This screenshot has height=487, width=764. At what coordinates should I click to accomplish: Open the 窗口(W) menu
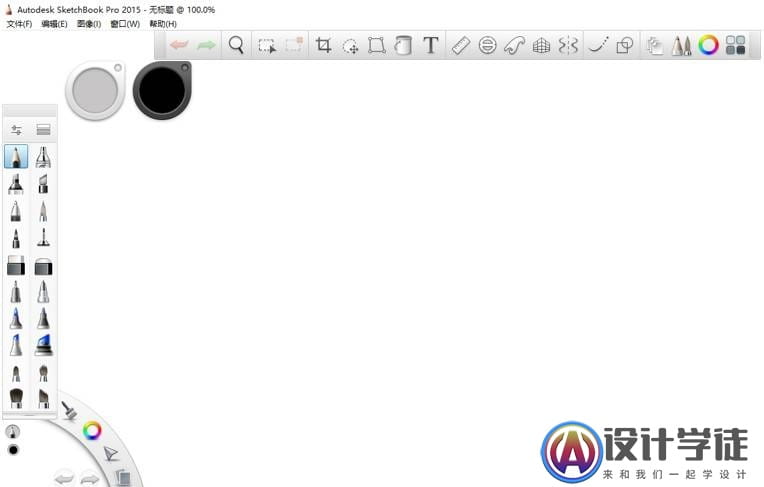click(125, 24)
